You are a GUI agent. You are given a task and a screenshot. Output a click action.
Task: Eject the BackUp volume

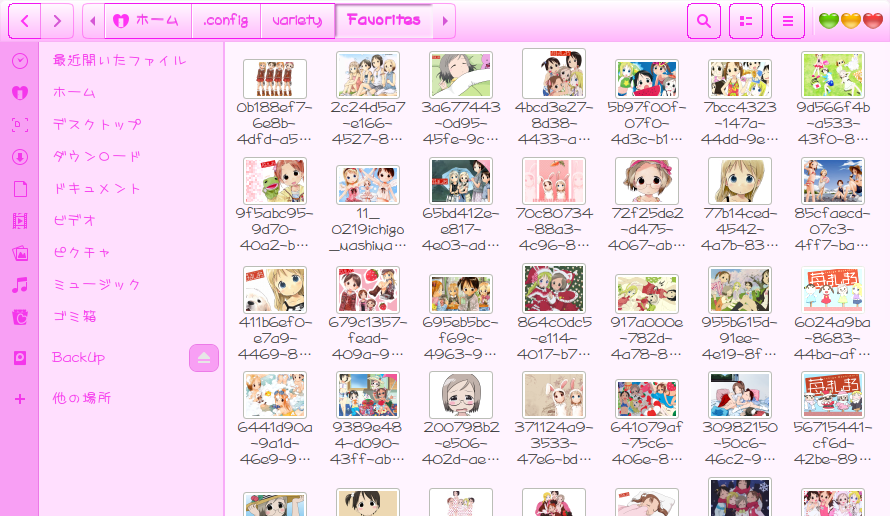pos(204,358)
